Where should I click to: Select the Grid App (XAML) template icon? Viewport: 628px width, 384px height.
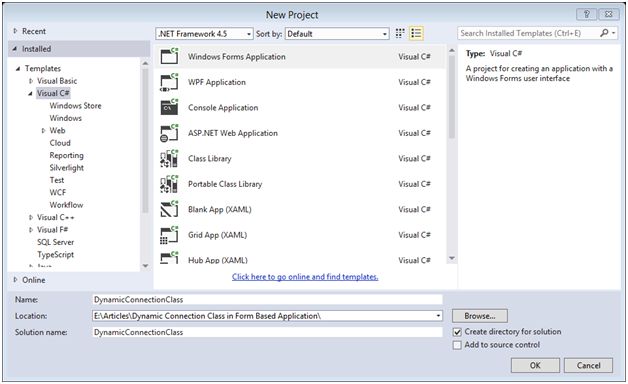[169, 235]
